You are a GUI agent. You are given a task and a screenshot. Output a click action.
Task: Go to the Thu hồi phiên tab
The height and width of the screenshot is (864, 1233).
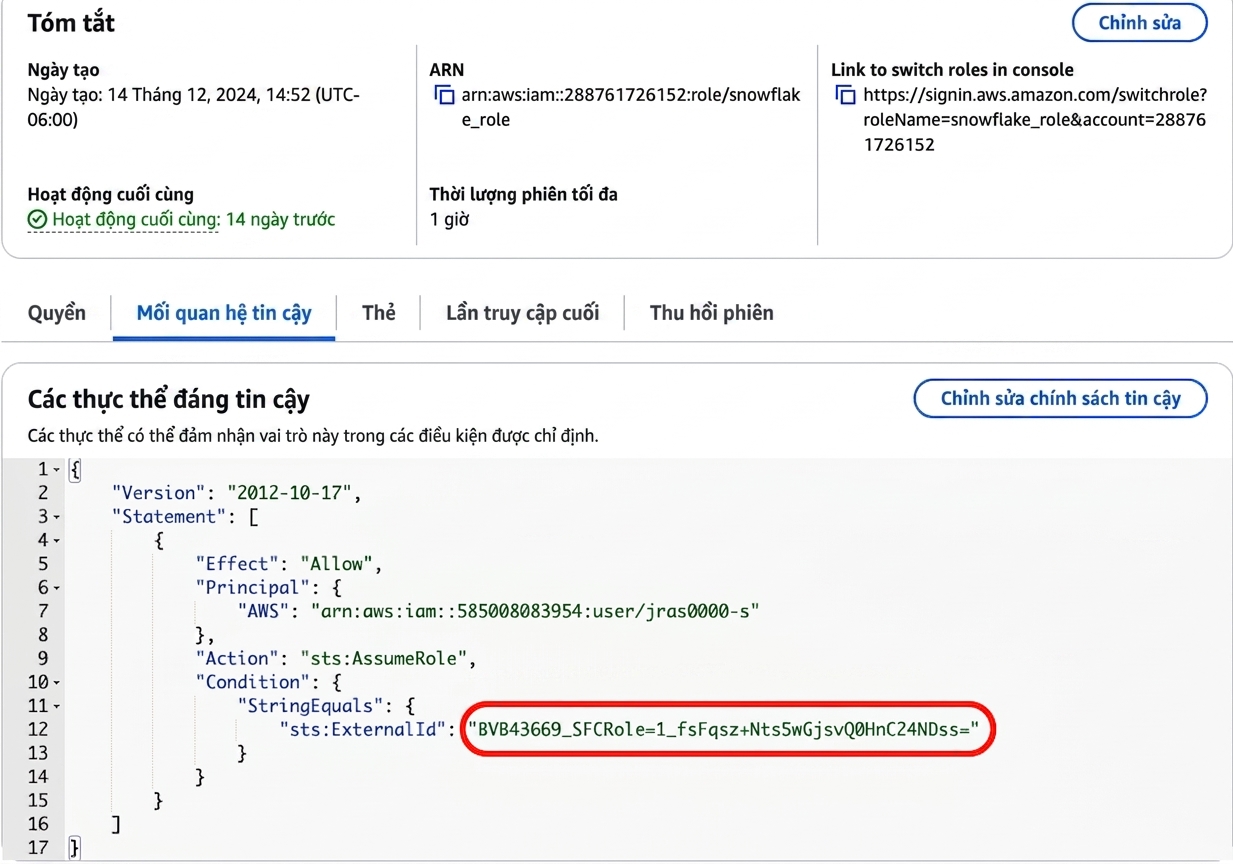click(x=712, y=313)
